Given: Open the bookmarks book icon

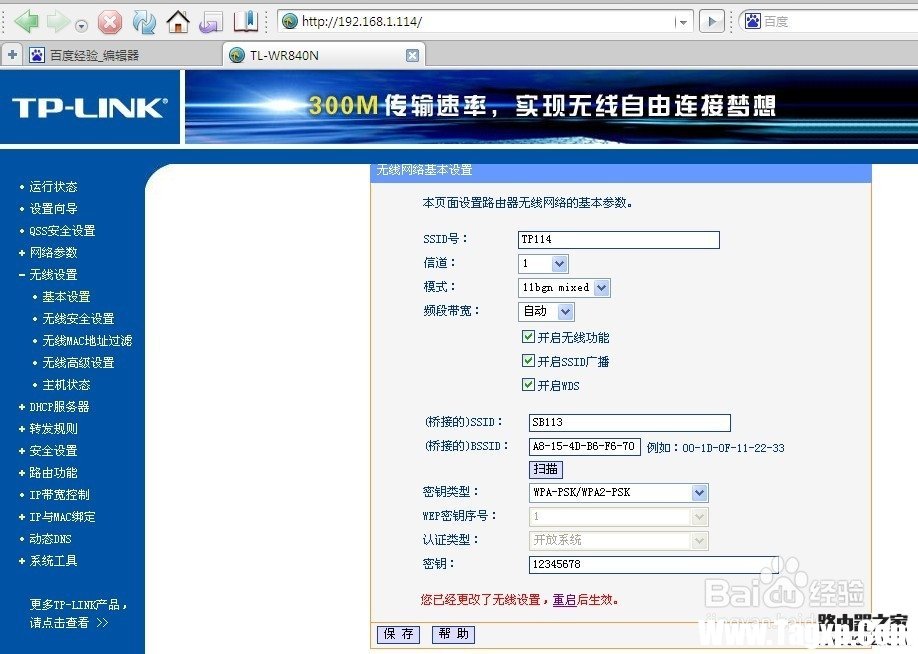Looking at the screenshot, I should [x=246, y=22].
